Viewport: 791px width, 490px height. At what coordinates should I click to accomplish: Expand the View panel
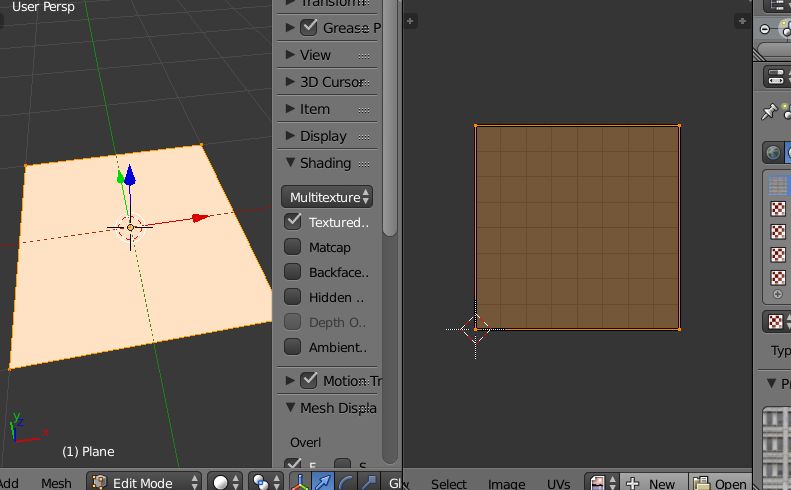click(290, 55)
